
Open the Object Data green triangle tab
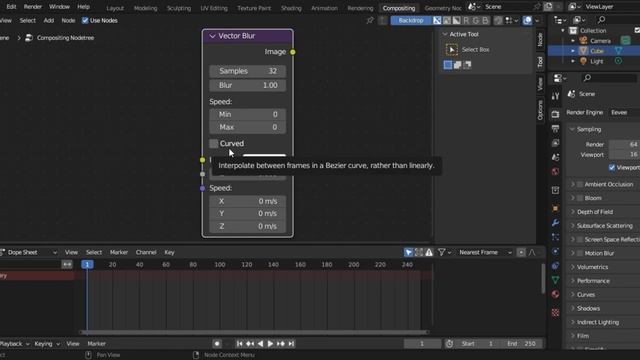click(x=555, y=280)
